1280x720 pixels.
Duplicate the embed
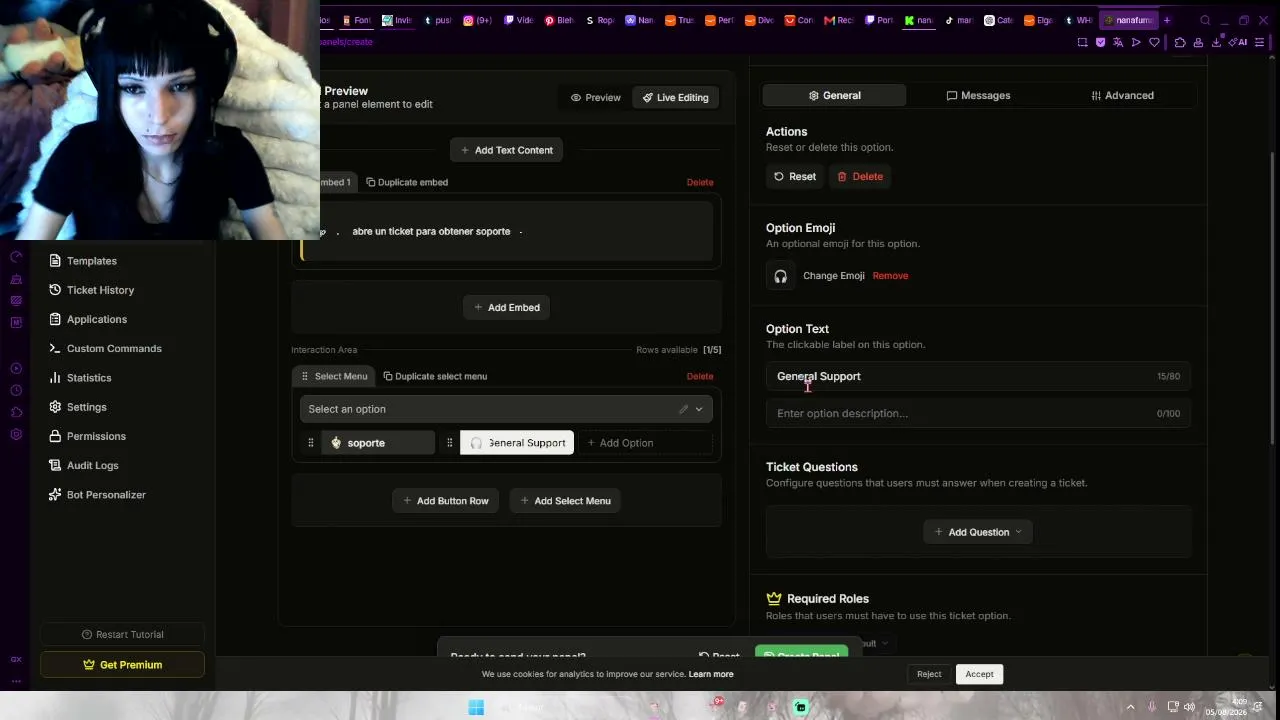pos(407,182)
